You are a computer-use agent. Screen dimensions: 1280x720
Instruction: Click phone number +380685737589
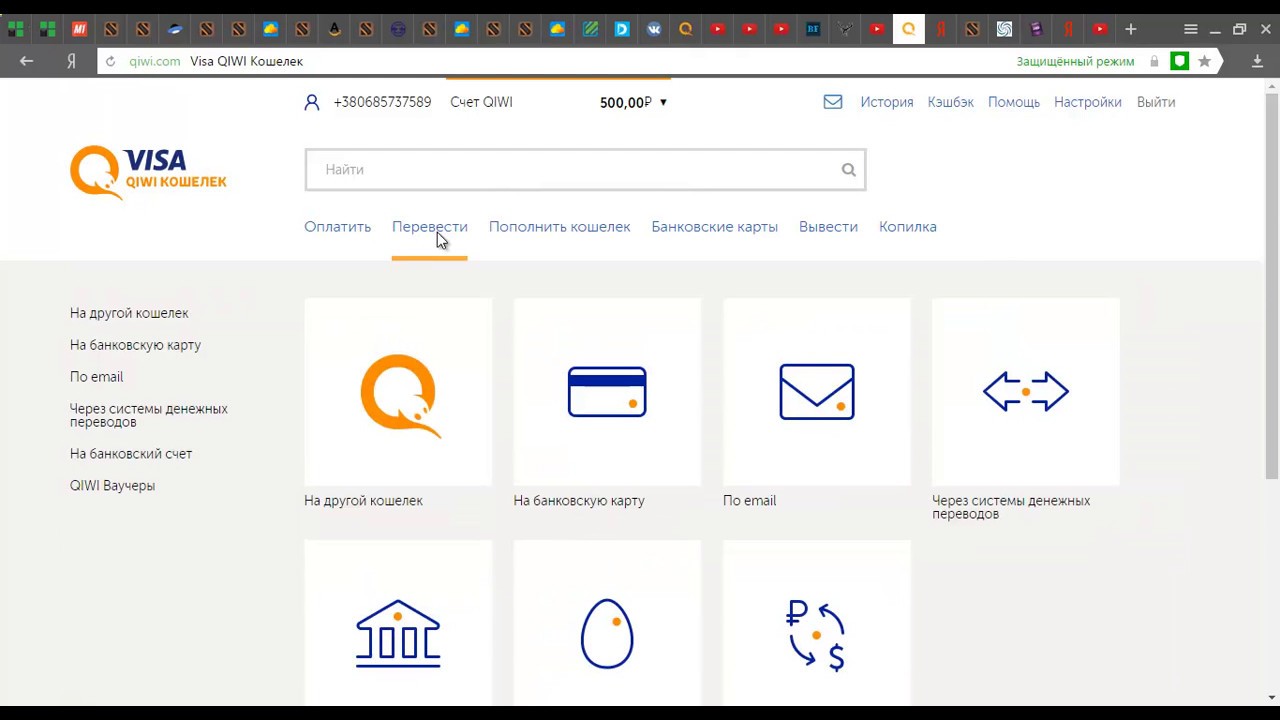coord(382,102)
